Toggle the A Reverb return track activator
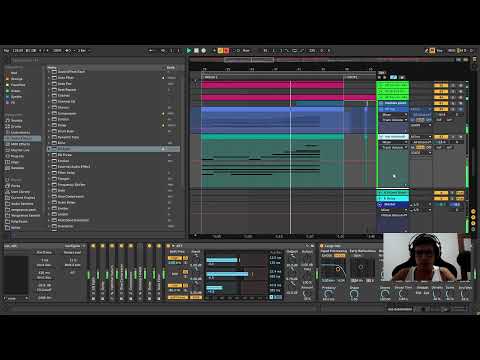Screen dimensions: 480x360 [440, 193]
